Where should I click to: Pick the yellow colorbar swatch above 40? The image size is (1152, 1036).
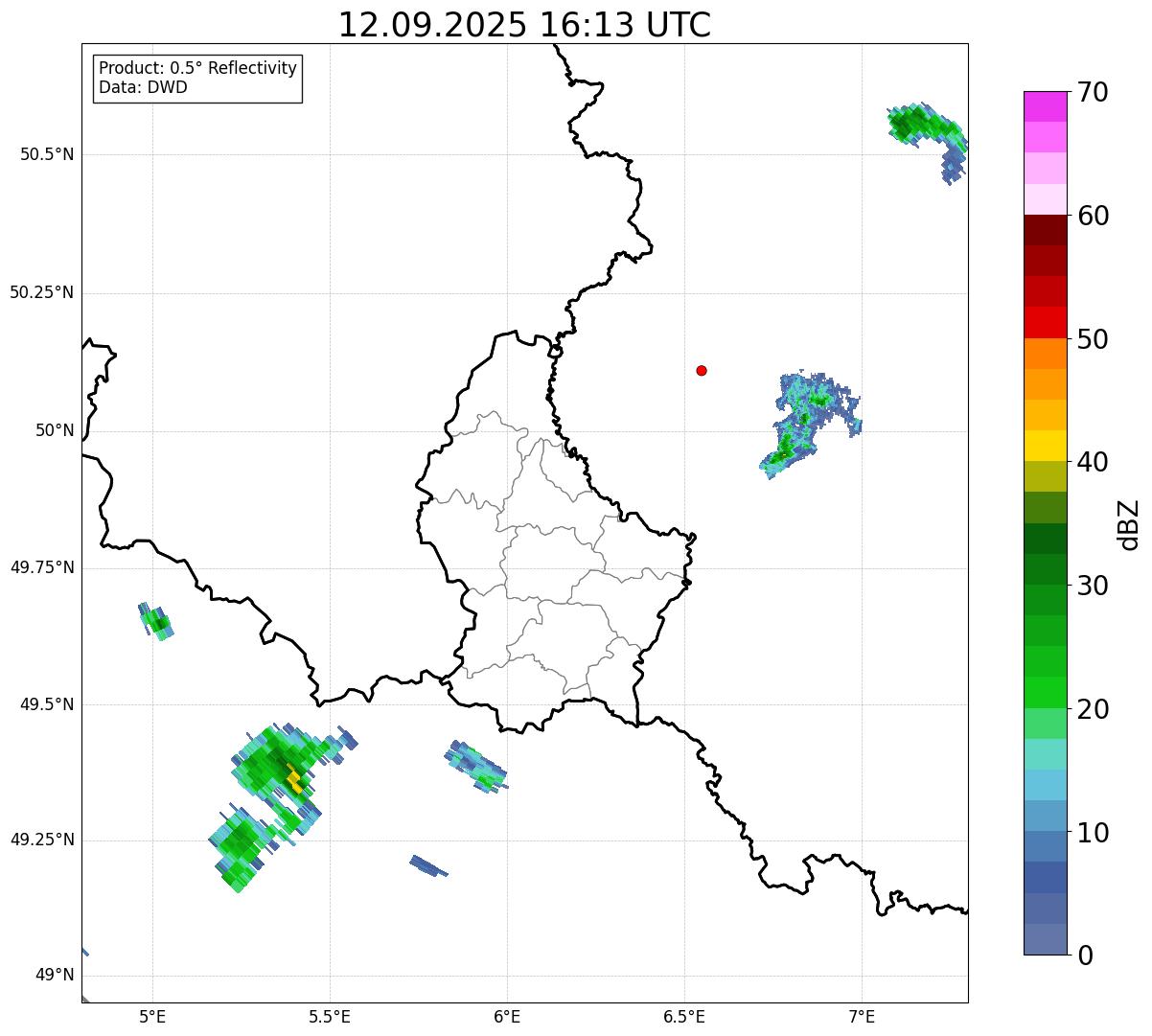point(1045,447)
